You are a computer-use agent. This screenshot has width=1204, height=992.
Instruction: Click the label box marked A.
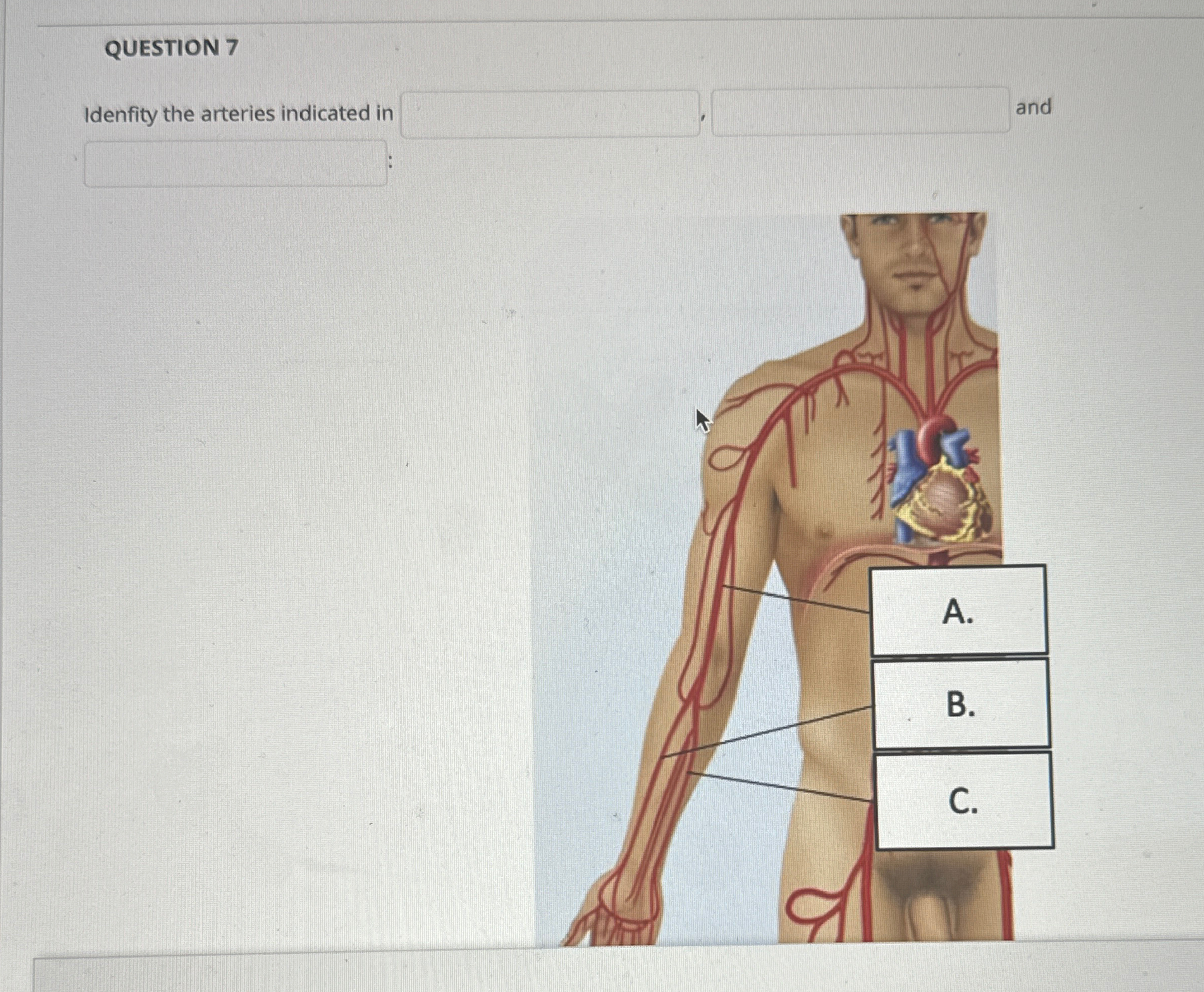pyautogui.click(x=958, y=610)
